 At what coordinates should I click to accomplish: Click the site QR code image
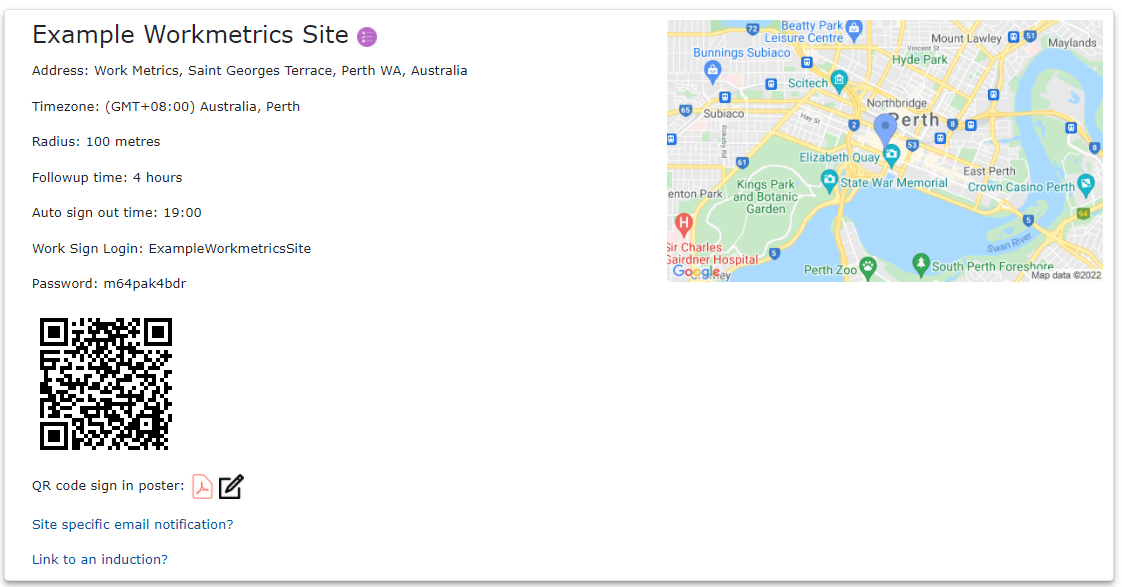(106, 384)
